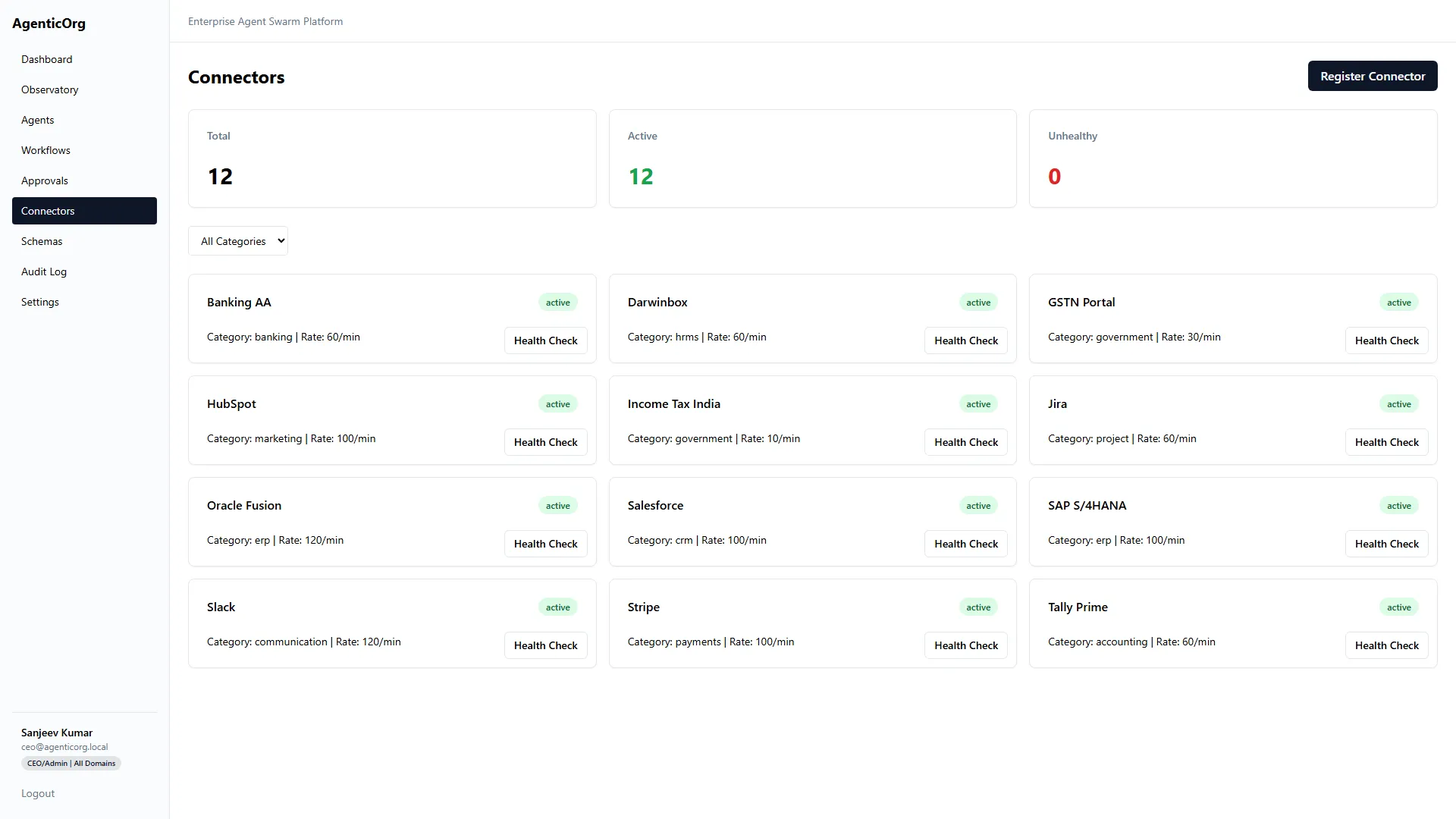Navigate to Agents
The height and width of the screenshot is (819, 1456).
point(84,120)
